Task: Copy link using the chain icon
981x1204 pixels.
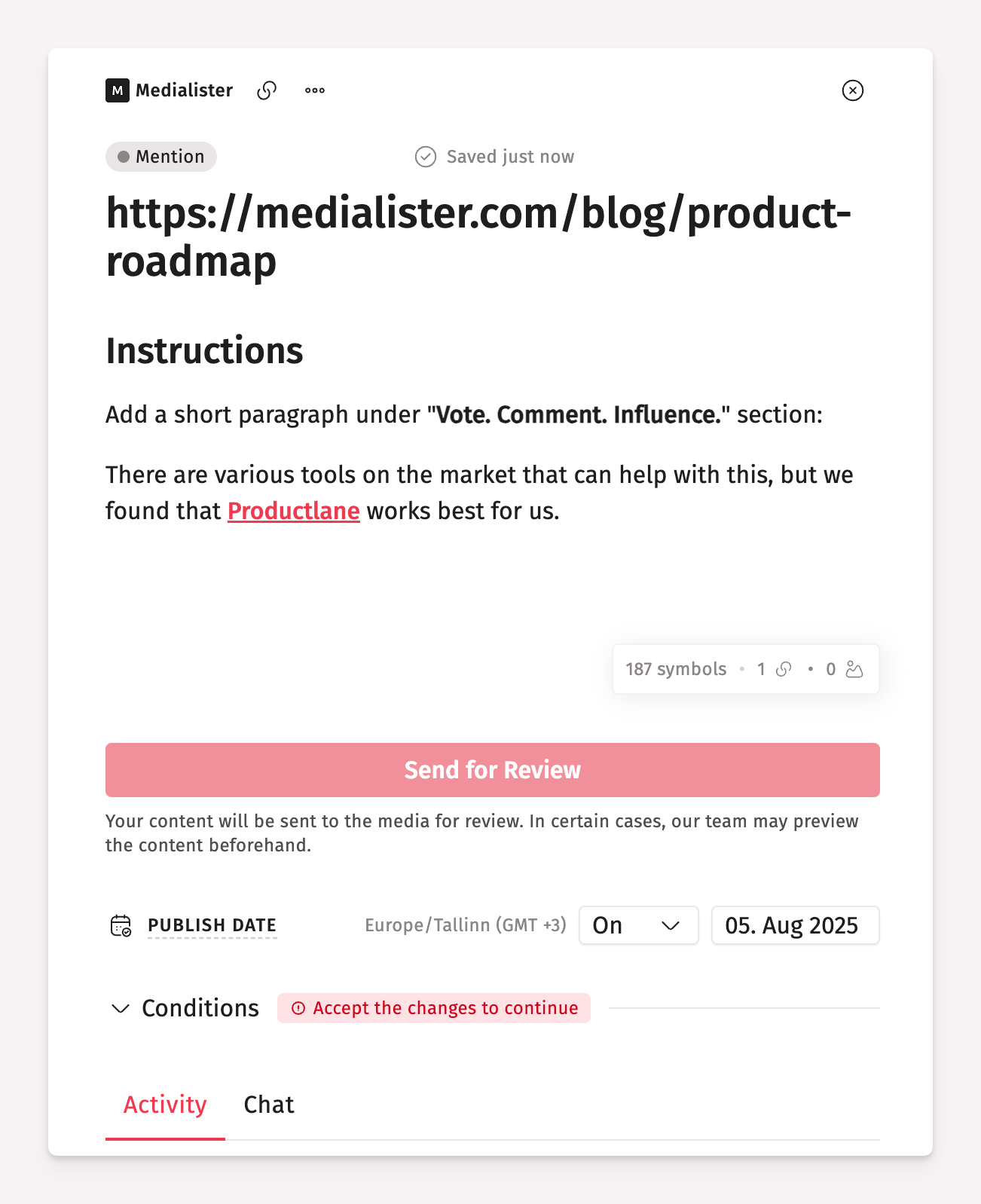Action: coord(267,90)
